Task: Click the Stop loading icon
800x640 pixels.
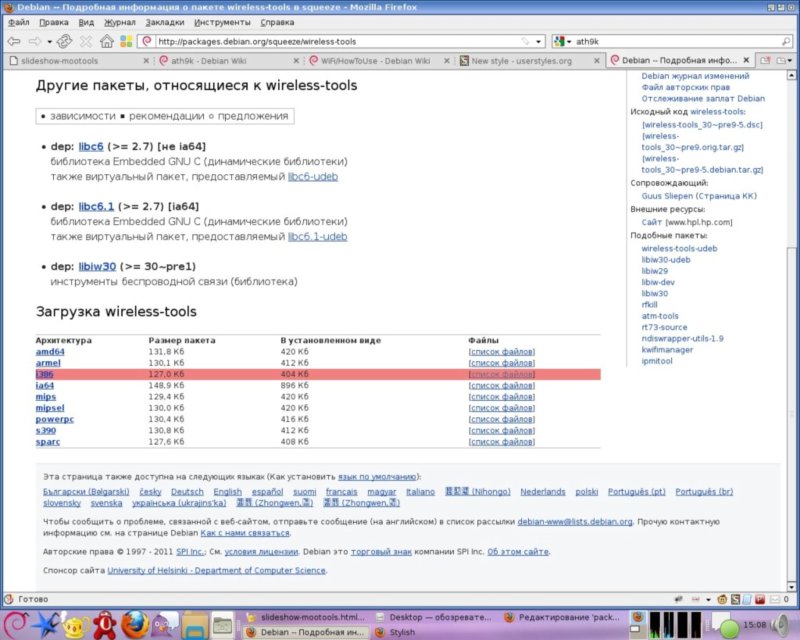Action: tap(86, 41)
